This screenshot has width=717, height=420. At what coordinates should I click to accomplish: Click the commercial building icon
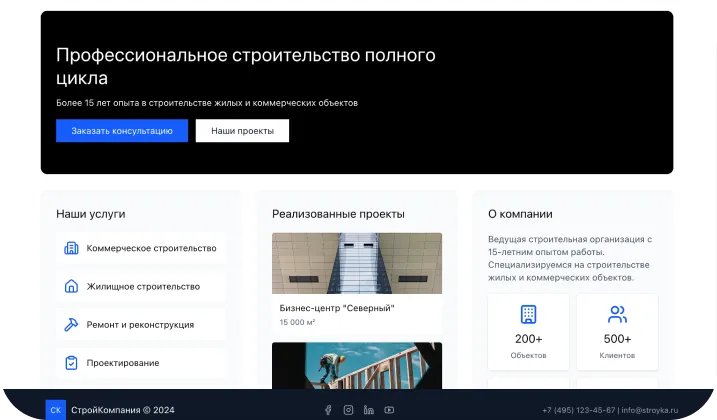click(x=71, y=248)
